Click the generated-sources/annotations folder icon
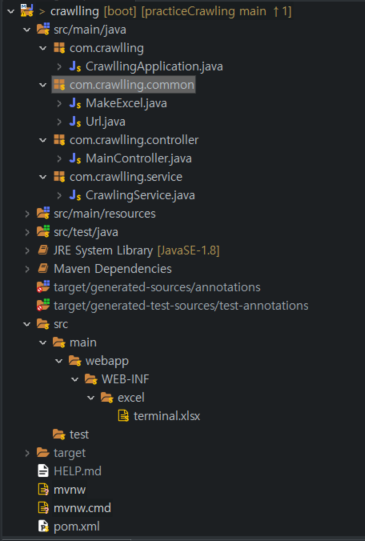This screenshot has width=365, height=541. pos(43,287)
